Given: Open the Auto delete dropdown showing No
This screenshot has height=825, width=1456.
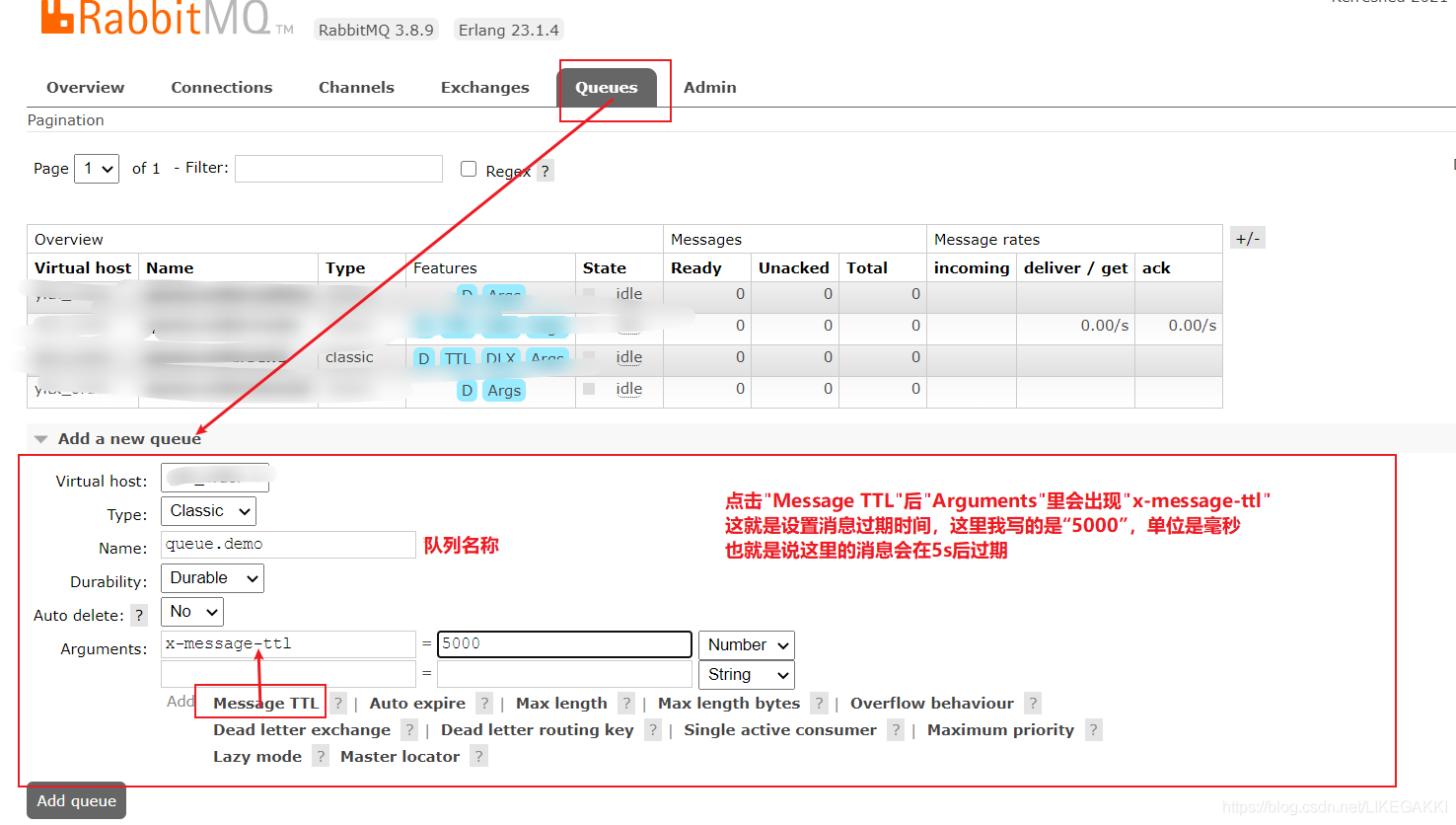Looking at the screenshot, I should (x=192, y=612).
